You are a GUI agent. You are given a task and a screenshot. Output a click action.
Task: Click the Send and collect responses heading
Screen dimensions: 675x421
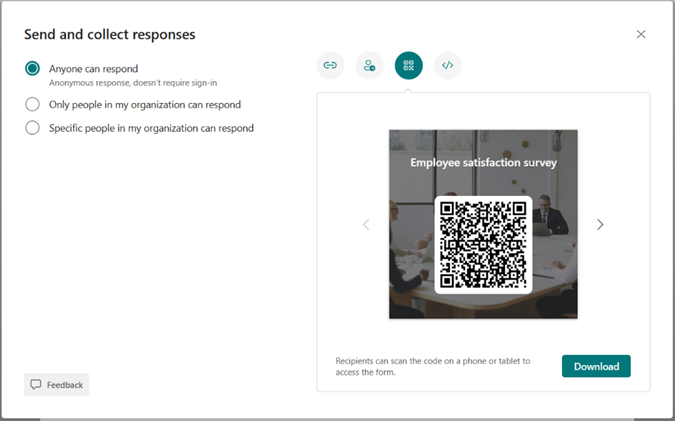tap(110, 34)
